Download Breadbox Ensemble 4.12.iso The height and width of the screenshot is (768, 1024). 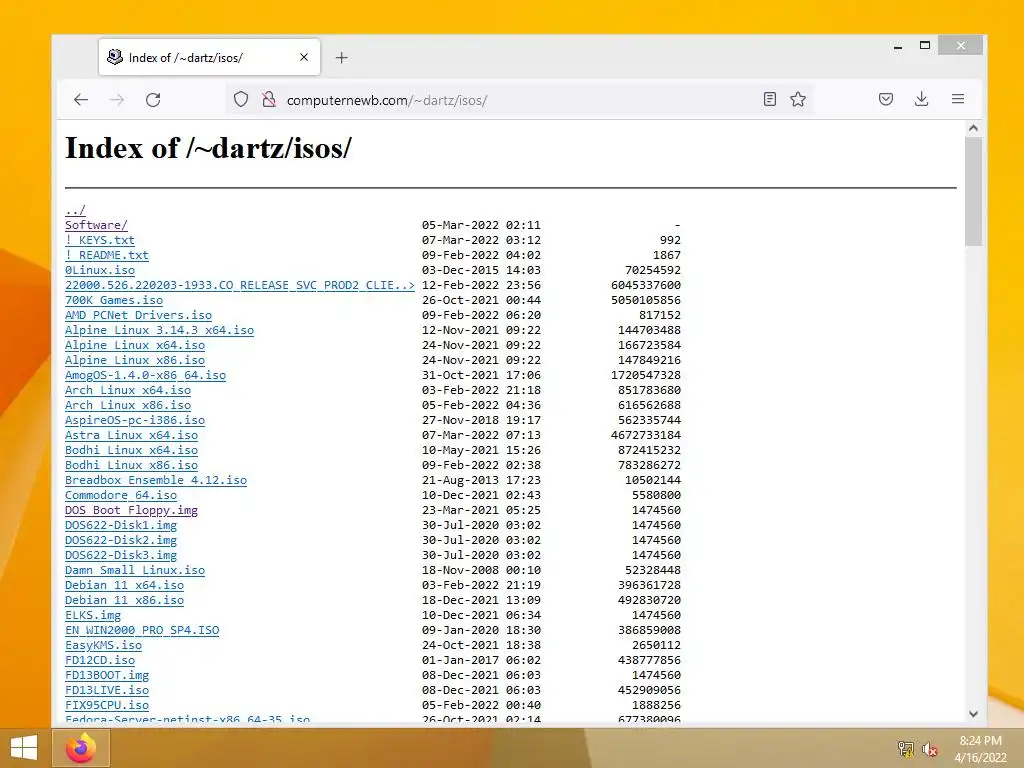pos(155,481)
